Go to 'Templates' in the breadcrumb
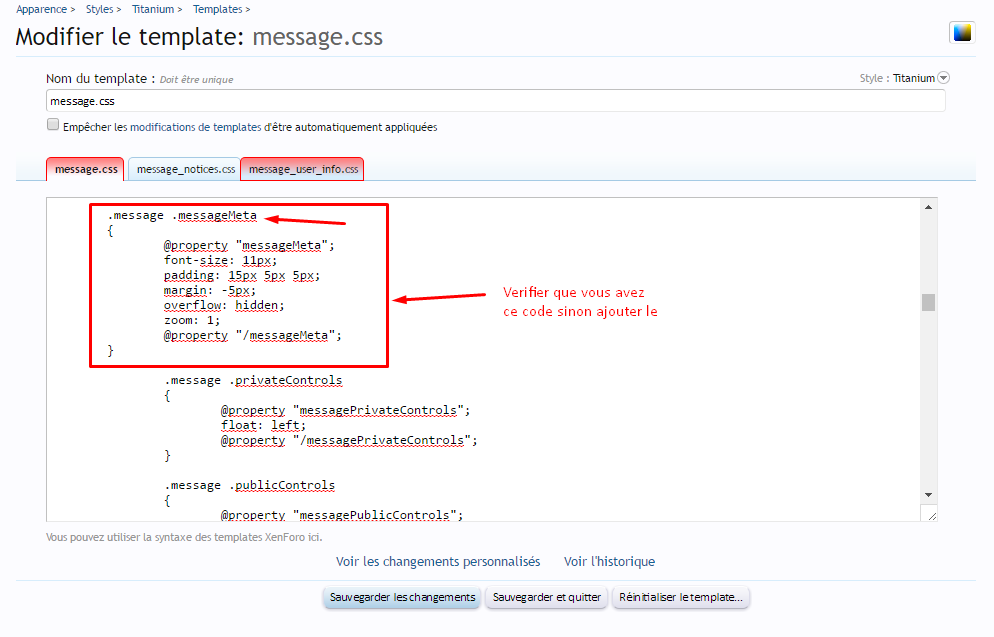Viewport: 994px width, 637px height. (x=217, y=9)
